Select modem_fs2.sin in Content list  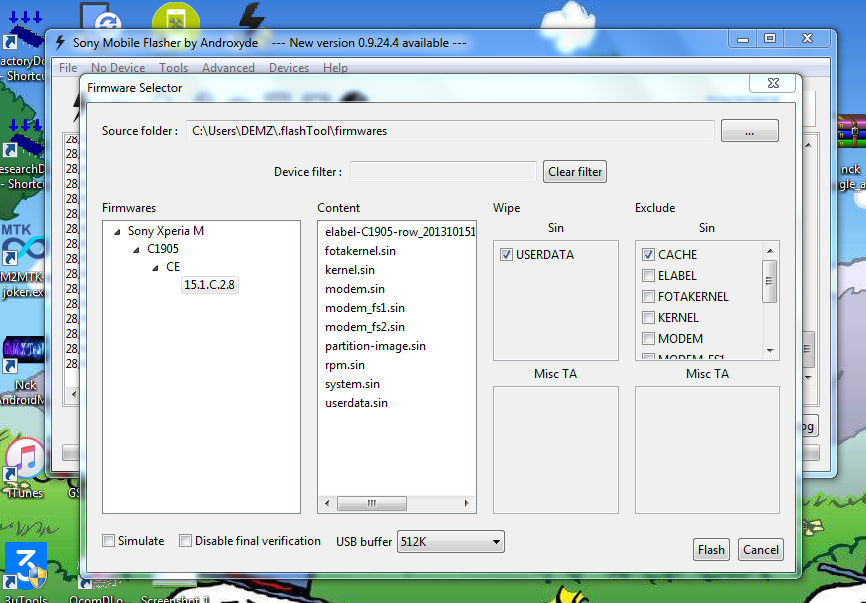pyautogui.click(x=365, y=327)
